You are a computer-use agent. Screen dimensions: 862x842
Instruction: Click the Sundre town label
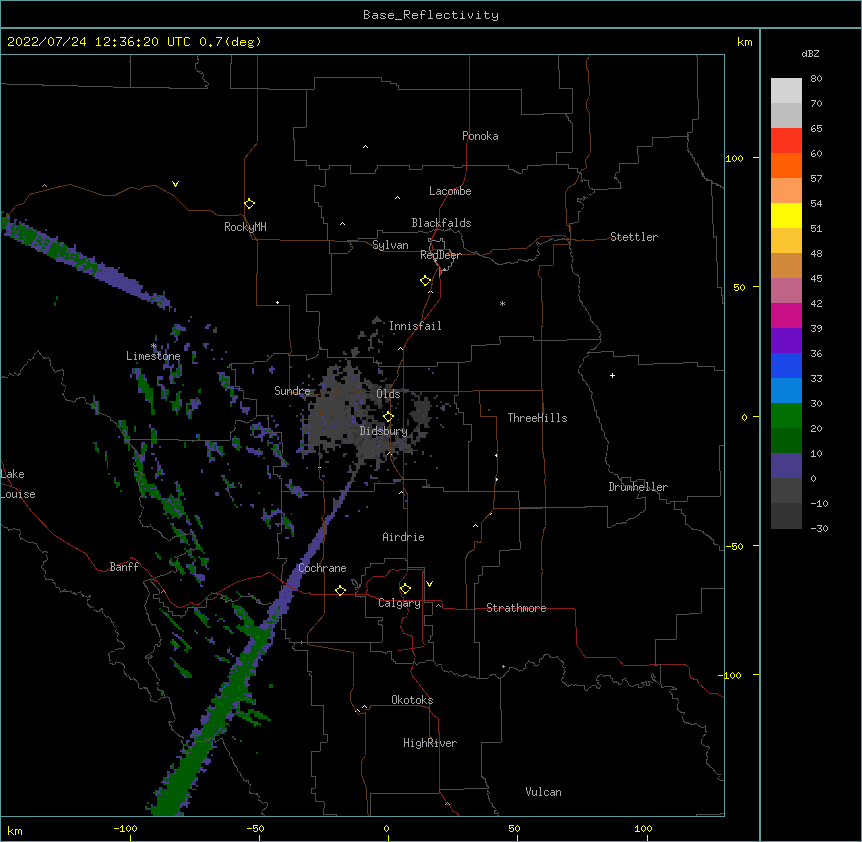pos(292,391)
